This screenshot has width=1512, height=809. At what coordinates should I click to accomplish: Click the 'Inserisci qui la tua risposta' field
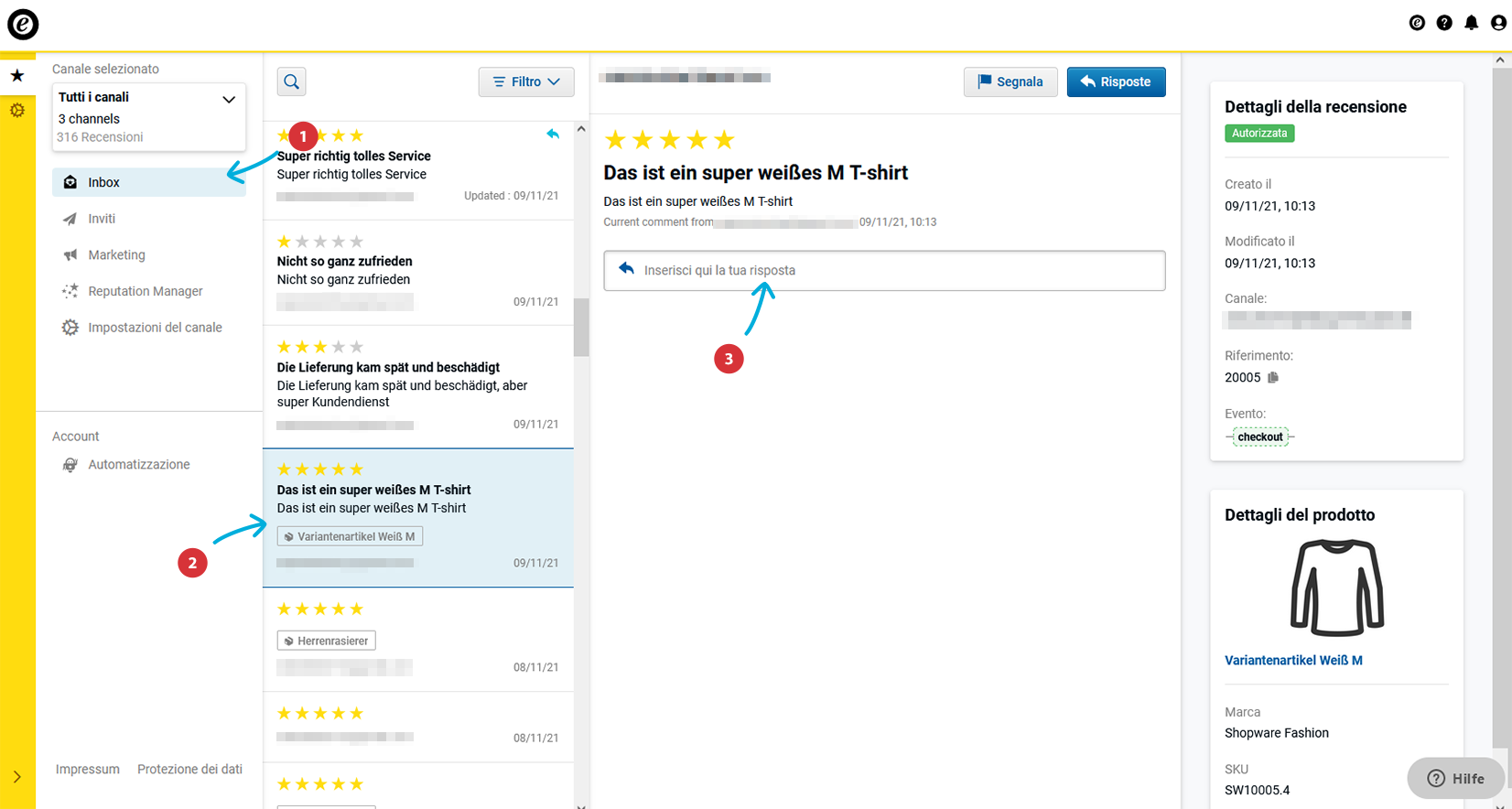pos(884,271)
